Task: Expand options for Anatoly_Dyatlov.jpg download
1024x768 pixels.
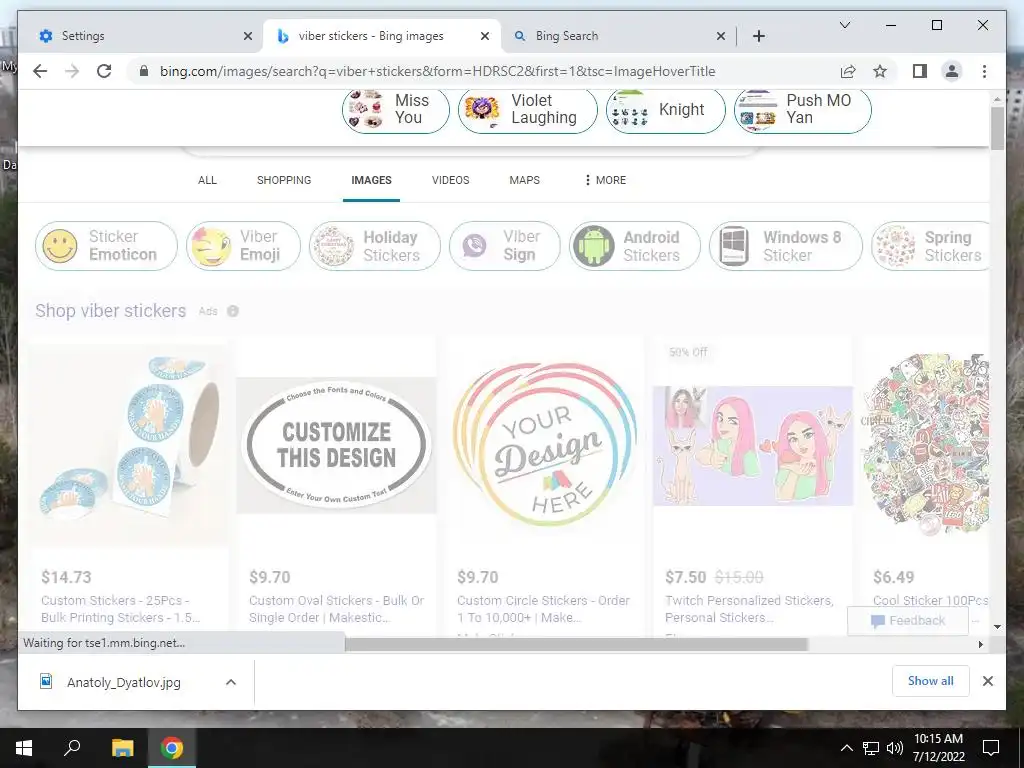Action: [231, 682]
